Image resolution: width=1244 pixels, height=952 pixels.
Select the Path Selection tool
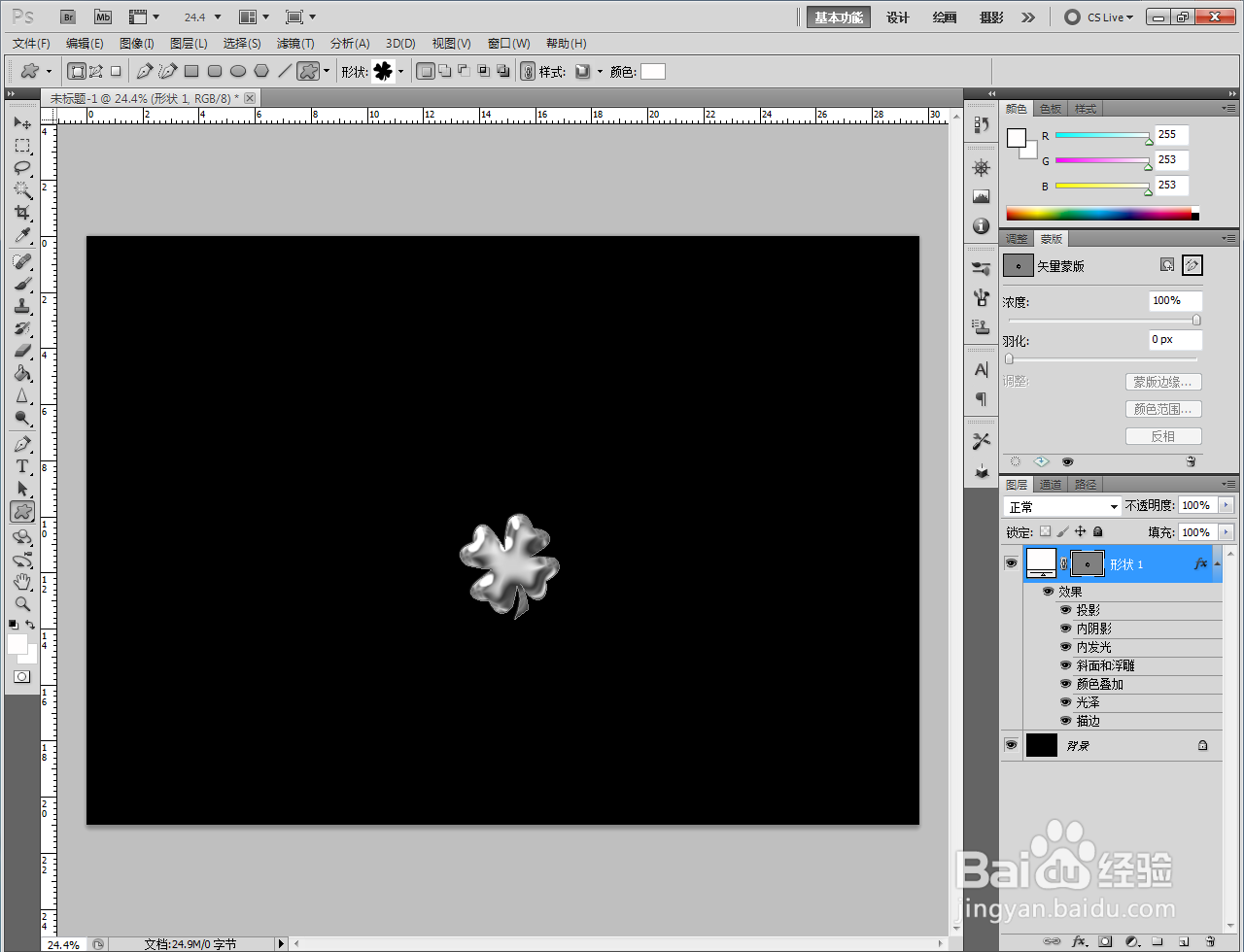pyautogui.click(x=22, y=490)
